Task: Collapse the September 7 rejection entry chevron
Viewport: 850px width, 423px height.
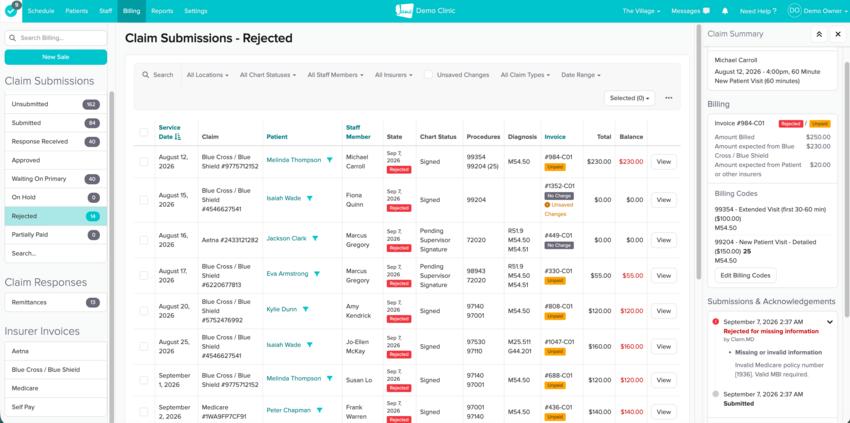Action: (829, 322)
